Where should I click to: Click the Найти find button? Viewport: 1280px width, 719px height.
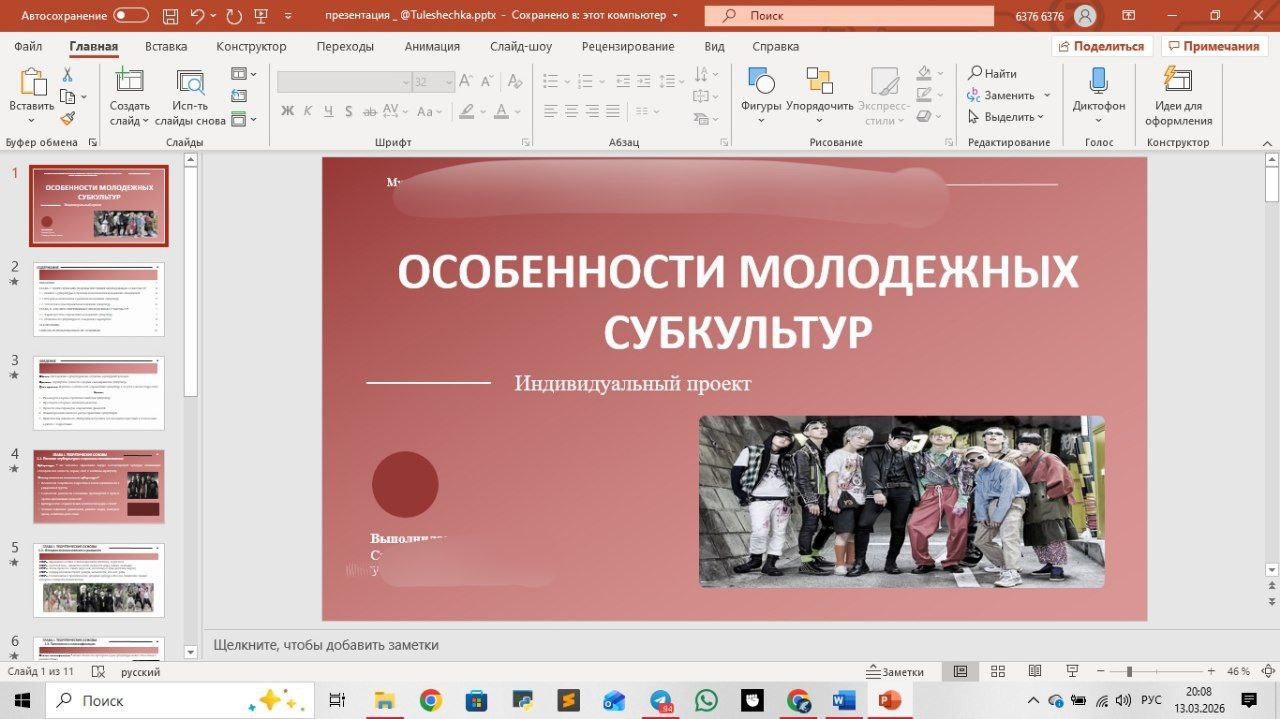[x=992, y=73]
